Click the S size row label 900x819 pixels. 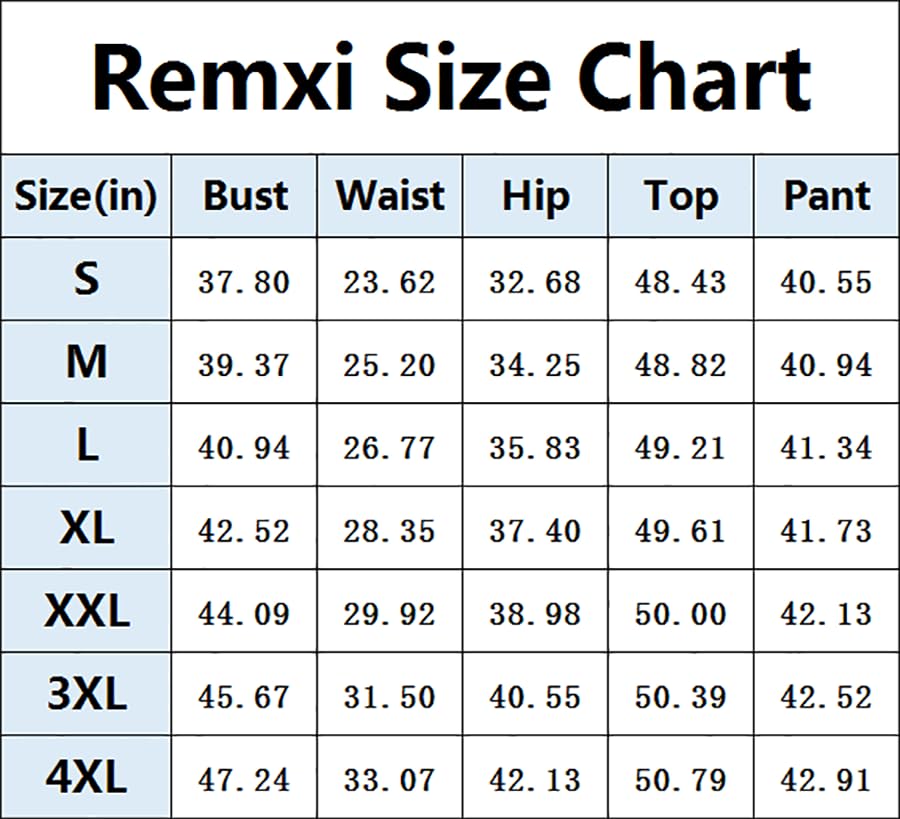point(86,280)
